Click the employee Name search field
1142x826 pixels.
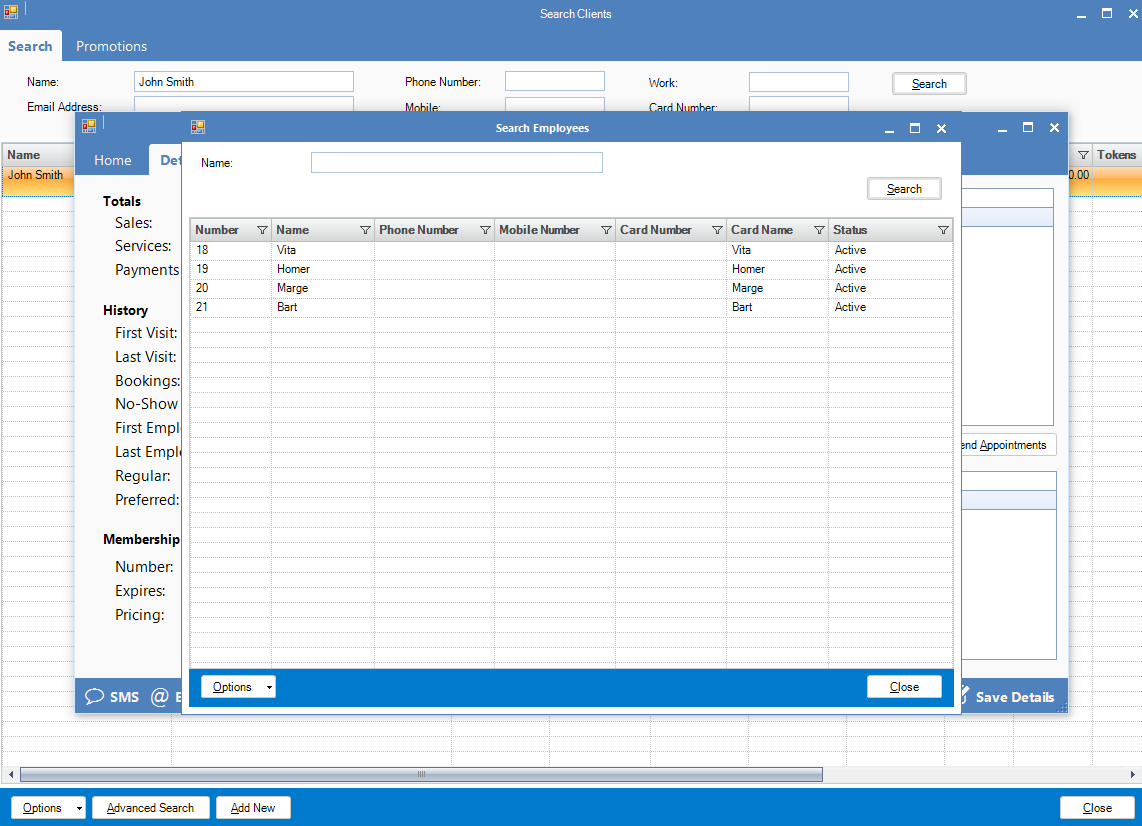tap(456, 162)
